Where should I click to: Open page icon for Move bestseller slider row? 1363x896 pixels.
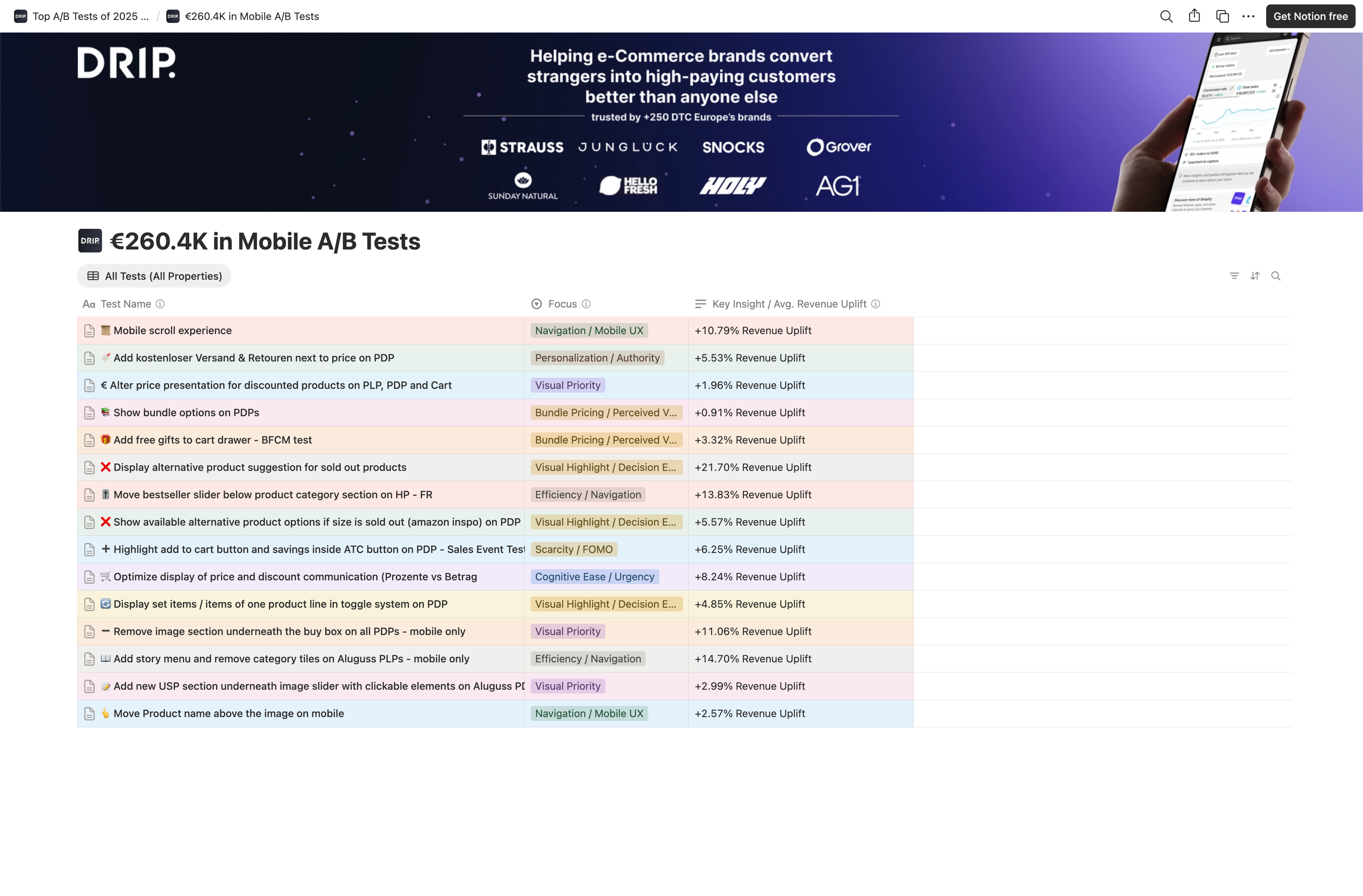click(89, 495)
